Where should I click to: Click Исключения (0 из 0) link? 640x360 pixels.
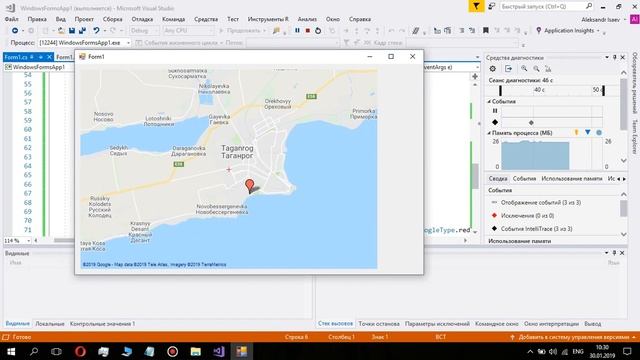click(x=527, y=216)
